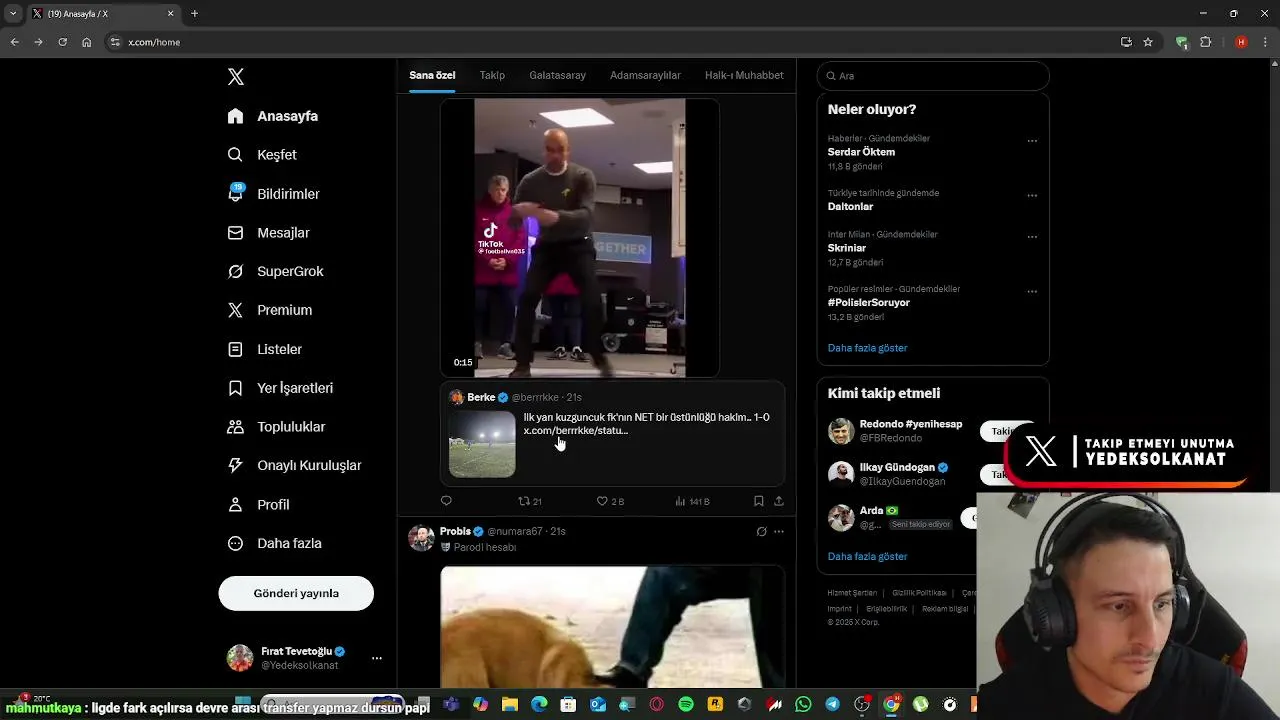
Task: Open Bildirimler notifications
Action: 273,194
